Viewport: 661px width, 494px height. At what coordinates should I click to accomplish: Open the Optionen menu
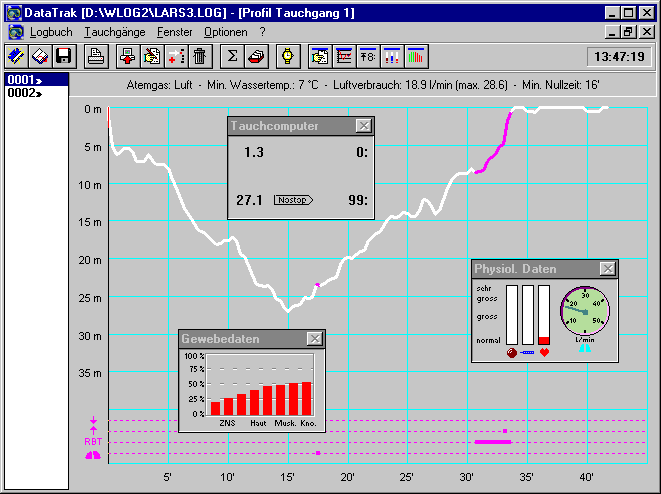225,32
